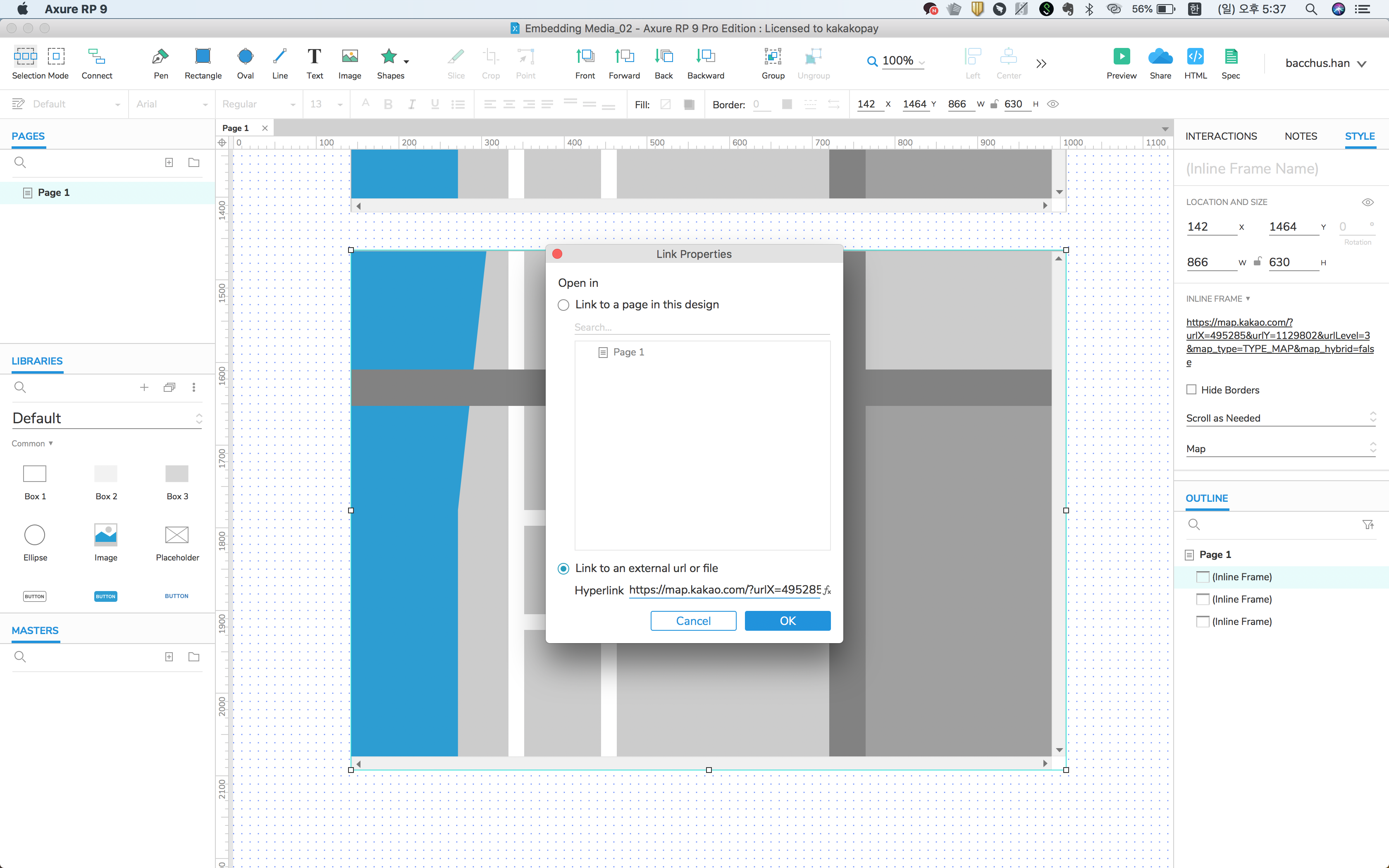
Task: Click the Preview play icon
Action: click(x=1121, y=57)
